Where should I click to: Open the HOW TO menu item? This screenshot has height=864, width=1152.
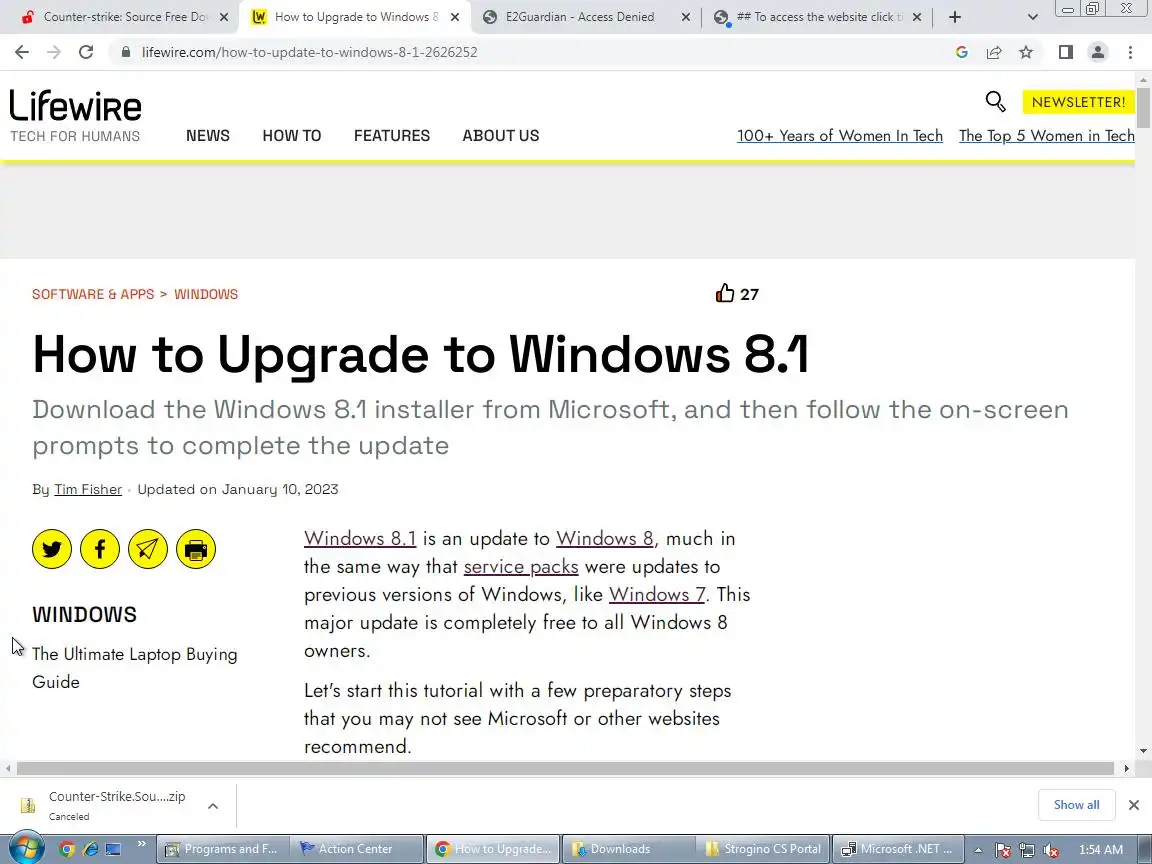pyautogui.click(x=292, y=135)
